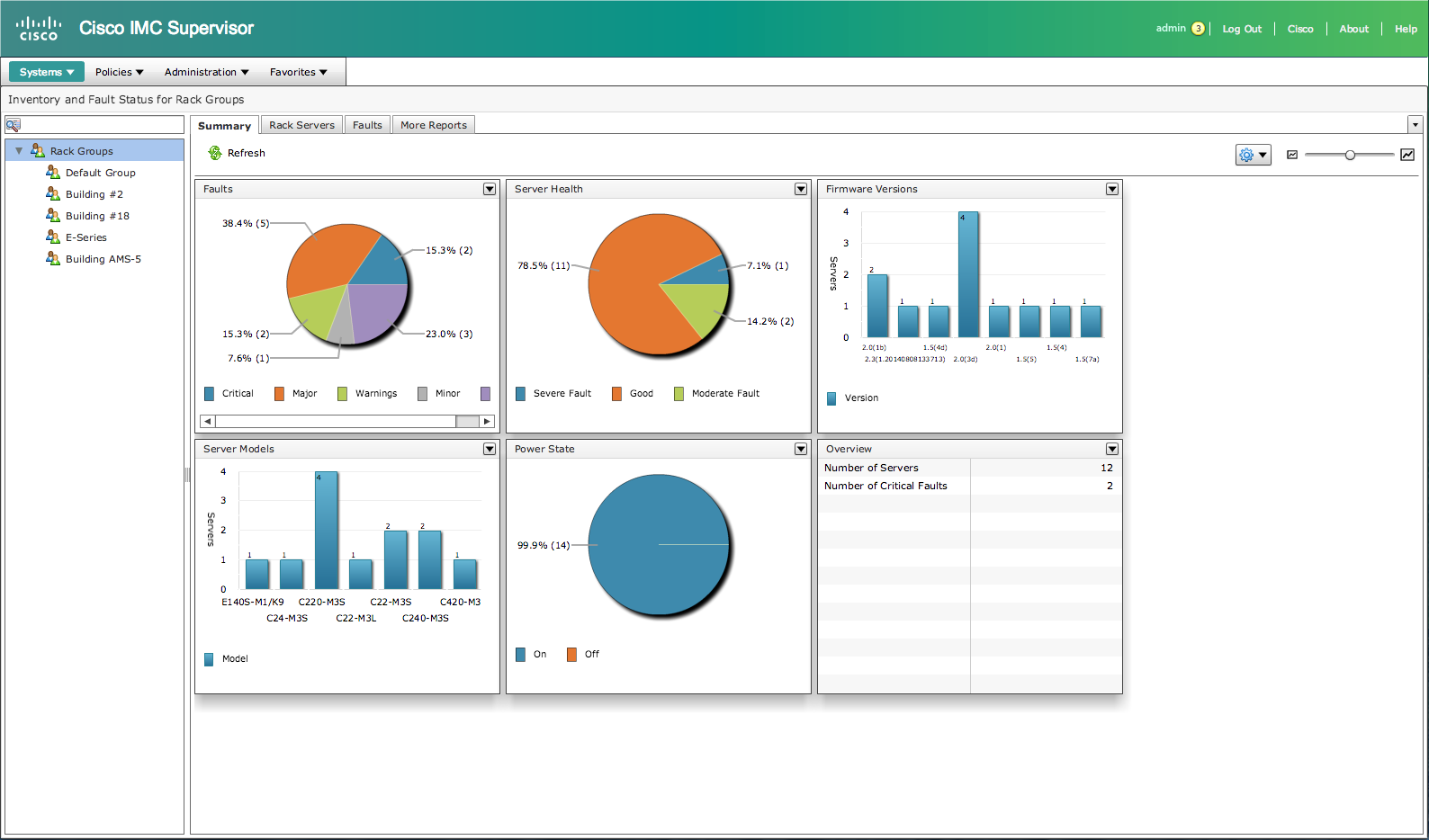This screenshot has height=840, width=1429.
Task: Click the Default Group people icon
Action: 53,172
